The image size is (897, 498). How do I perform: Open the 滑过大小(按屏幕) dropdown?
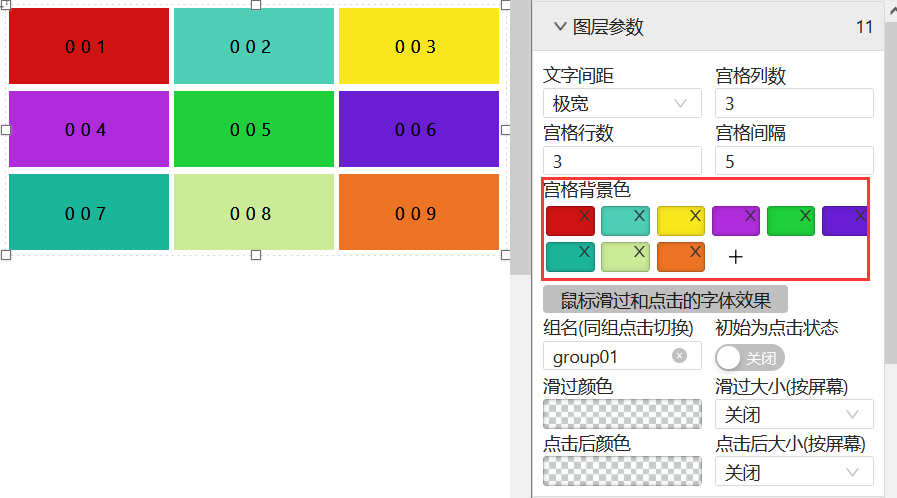pos(794,414)
